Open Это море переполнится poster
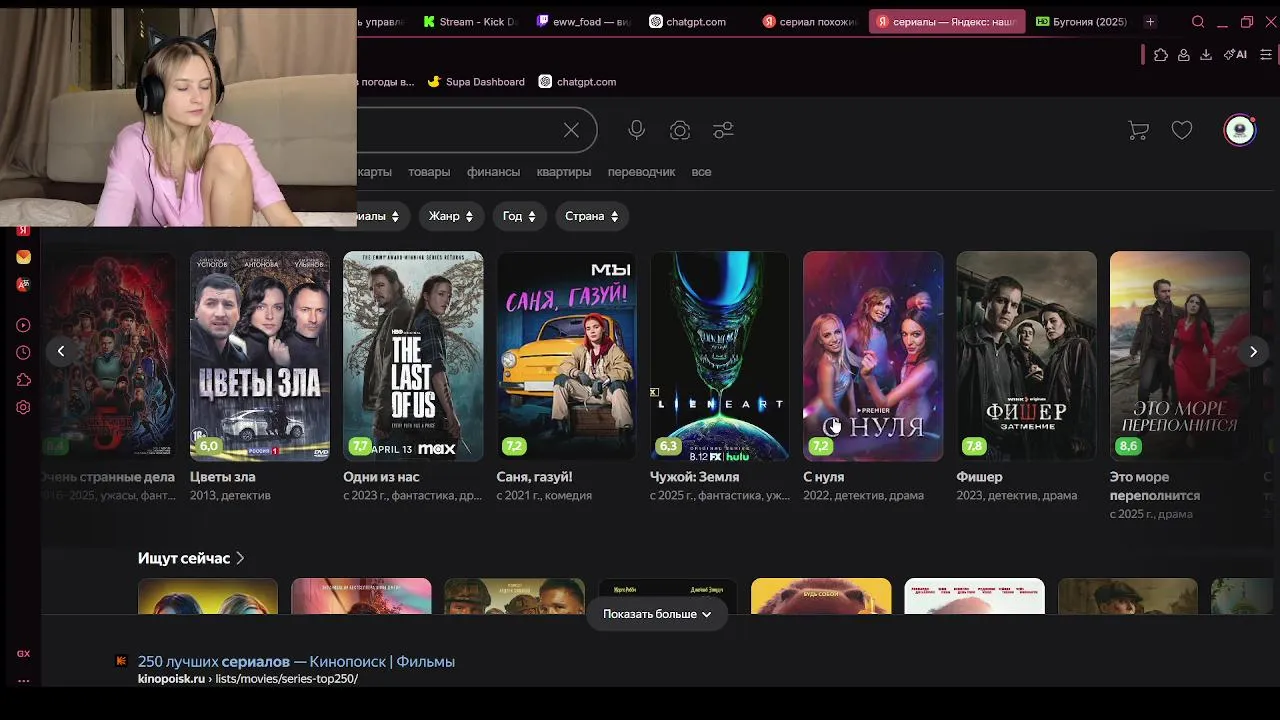This screenshot has width=1280, height=720. click(x=1180, y=356)
